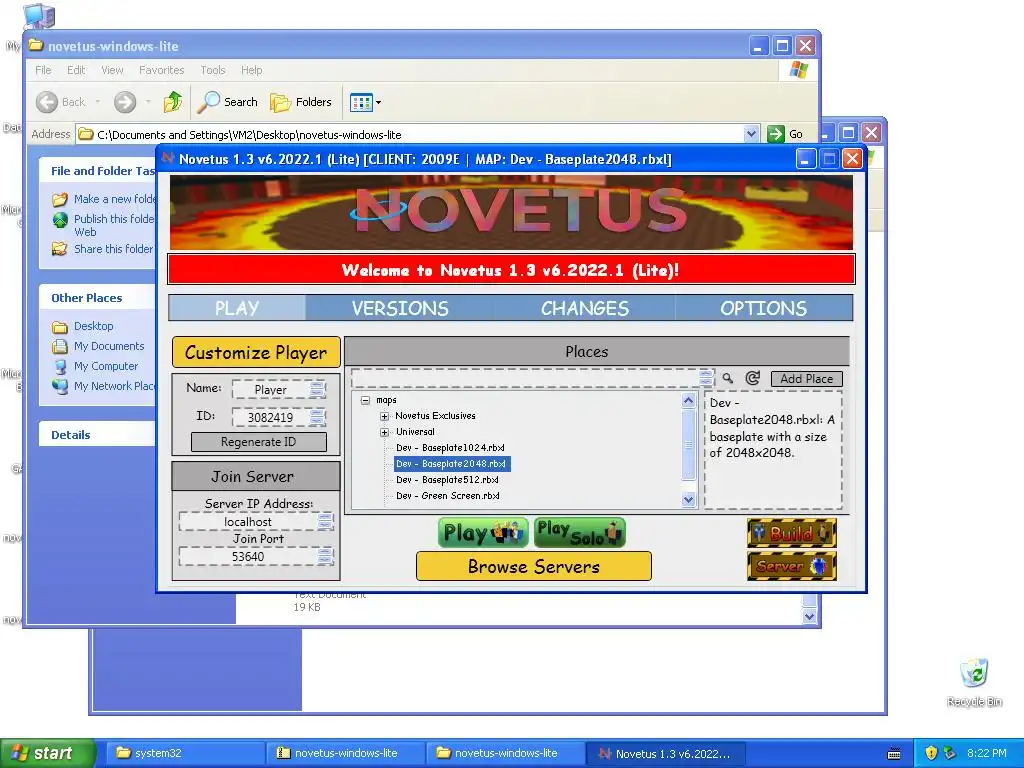
Task: Click the Join Port field
Action: tap(256, 556)
